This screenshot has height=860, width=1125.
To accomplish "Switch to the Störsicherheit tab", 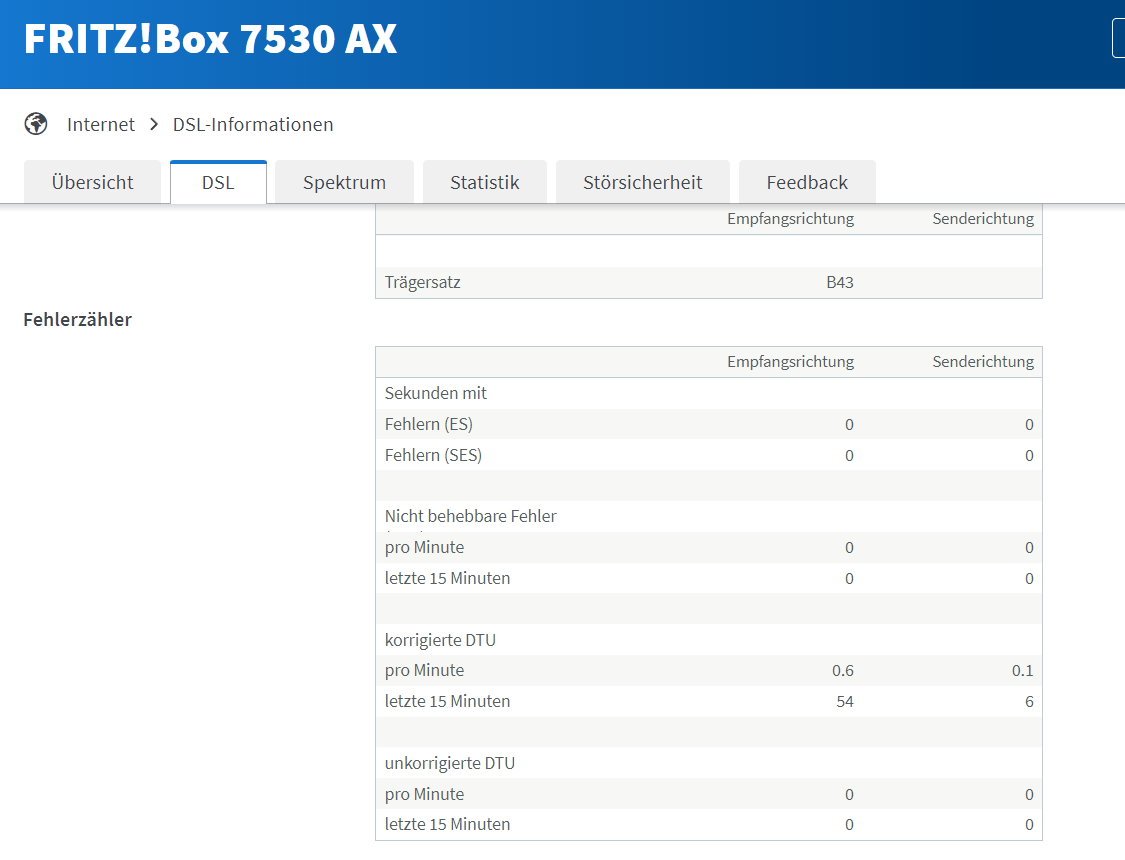I will pyautogui.click(x=642, y=182).
